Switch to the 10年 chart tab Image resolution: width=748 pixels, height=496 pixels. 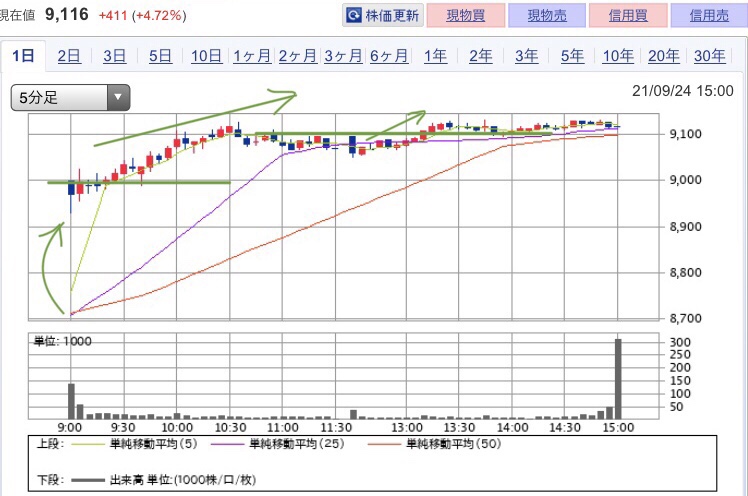pyautogui.click(x=618, y=56)
